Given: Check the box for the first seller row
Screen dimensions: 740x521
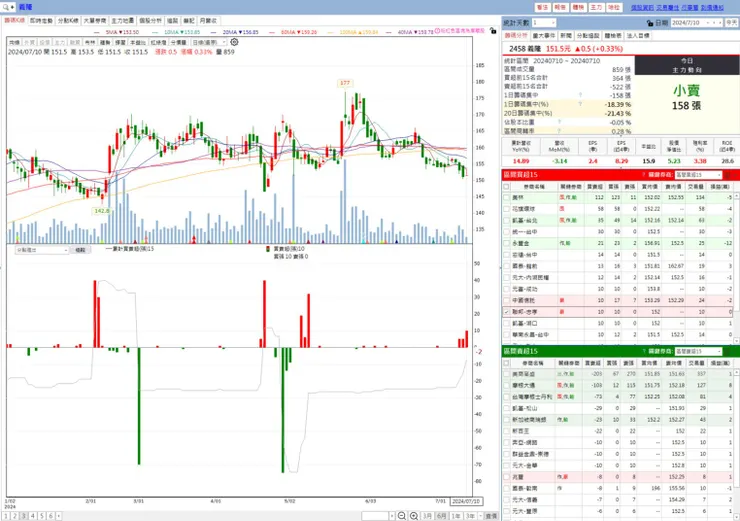Looking at the screenshot, I should point(506,374).
